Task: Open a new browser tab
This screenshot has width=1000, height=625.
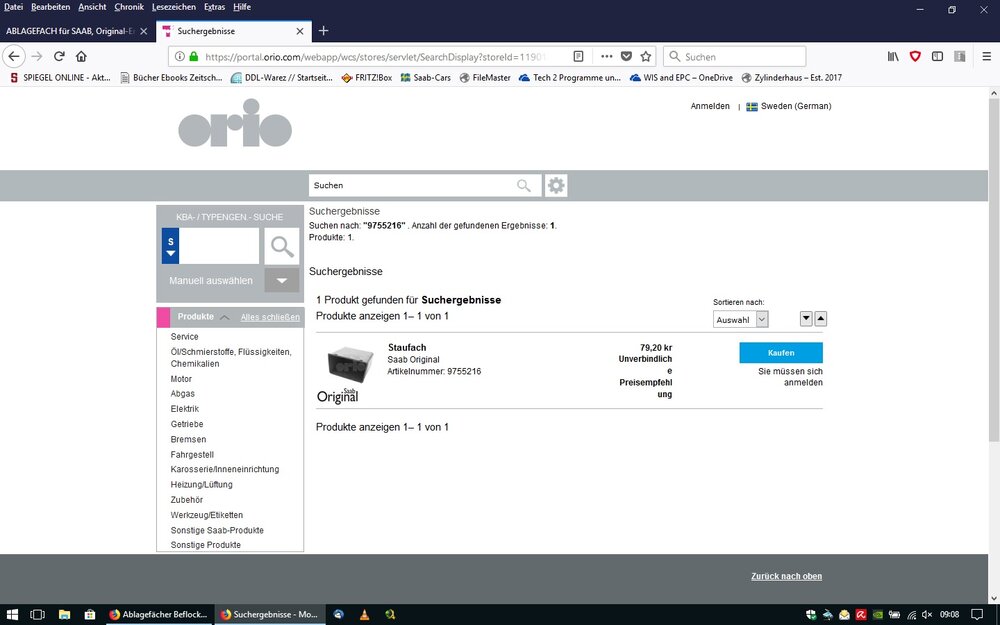Action: tap(323, 31)
